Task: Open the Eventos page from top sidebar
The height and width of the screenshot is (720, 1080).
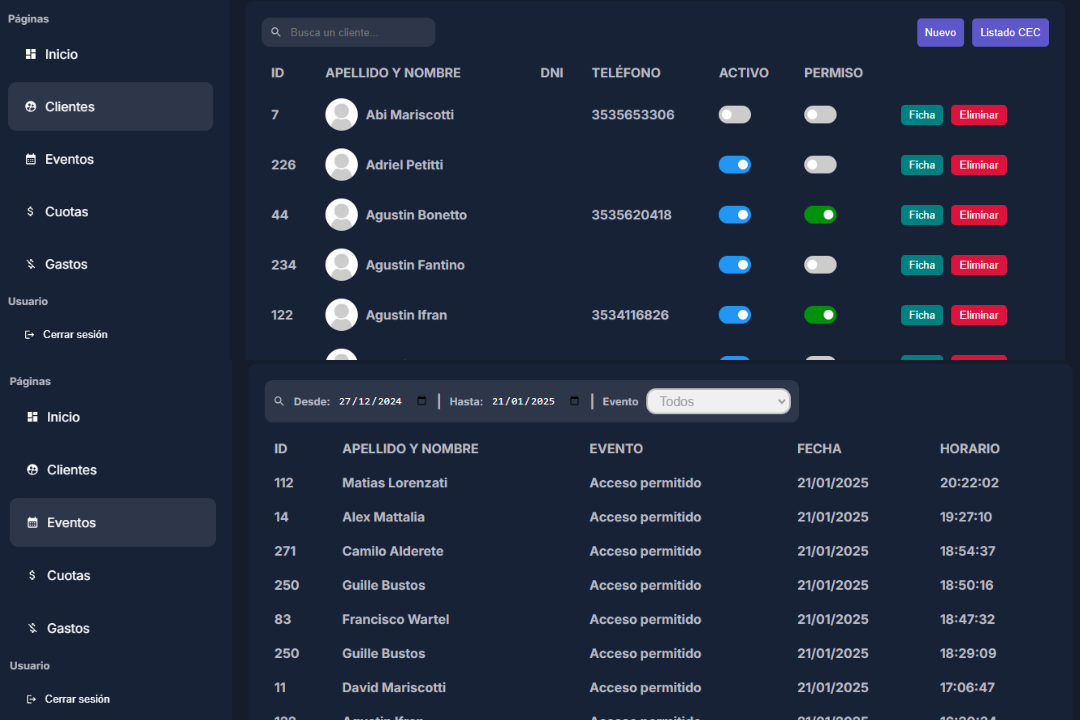Action: coord(69,159)
